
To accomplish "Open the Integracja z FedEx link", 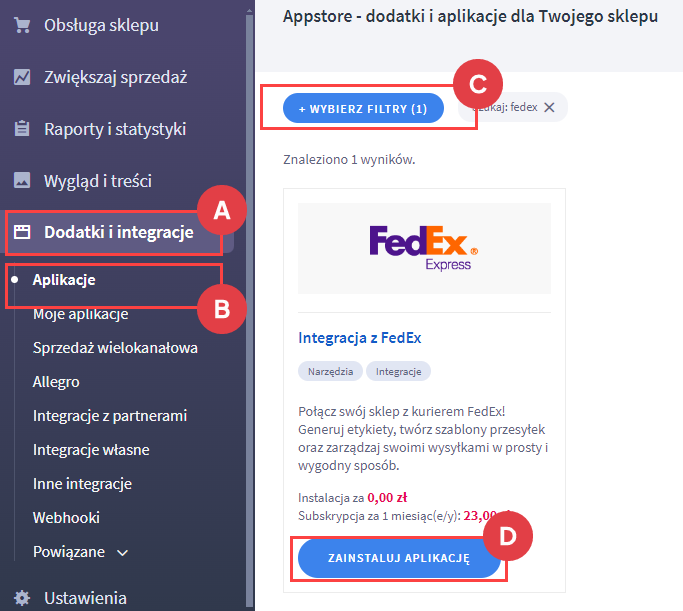I will coord(360,338).
